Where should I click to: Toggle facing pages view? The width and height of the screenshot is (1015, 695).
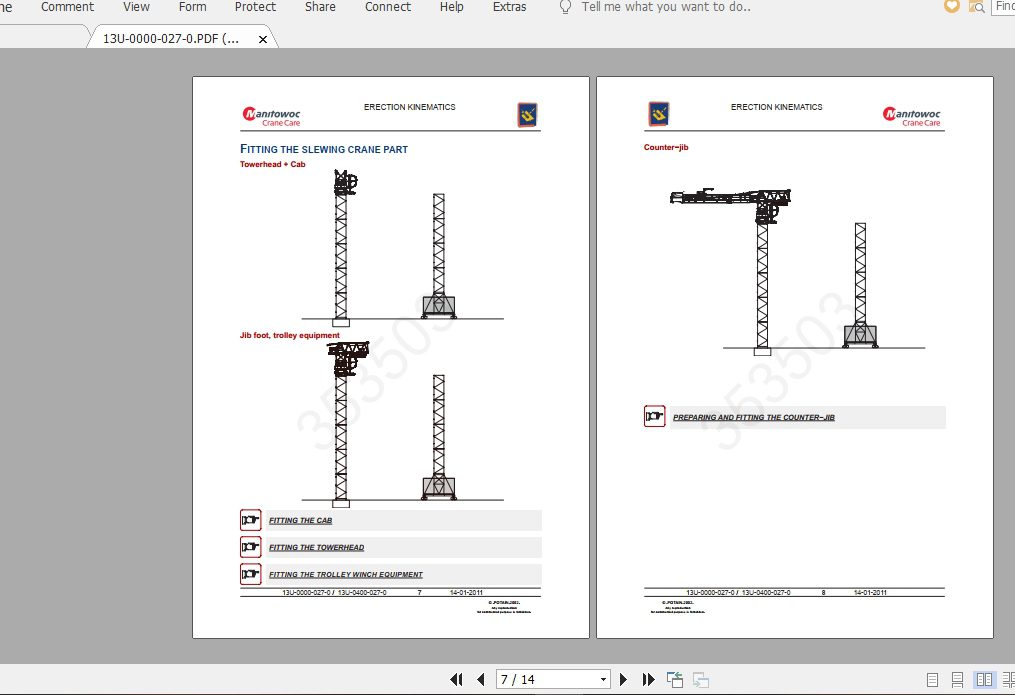coord(984,679)
